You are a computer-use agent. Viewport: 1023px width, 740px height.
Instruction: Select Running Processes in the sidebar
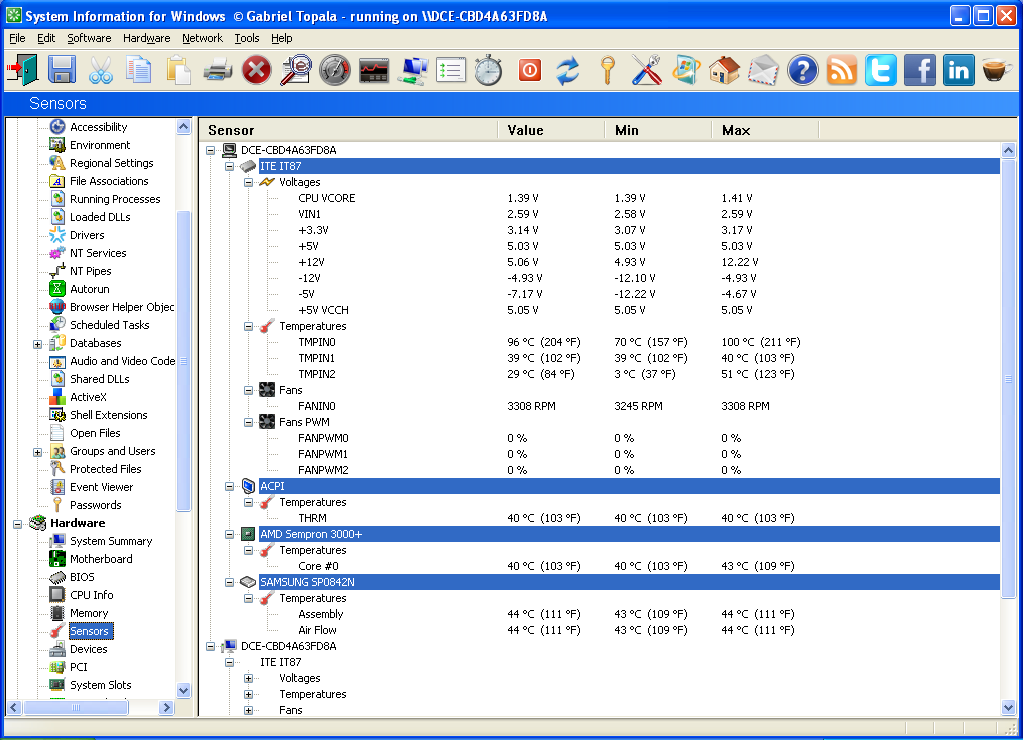[115, 199]
